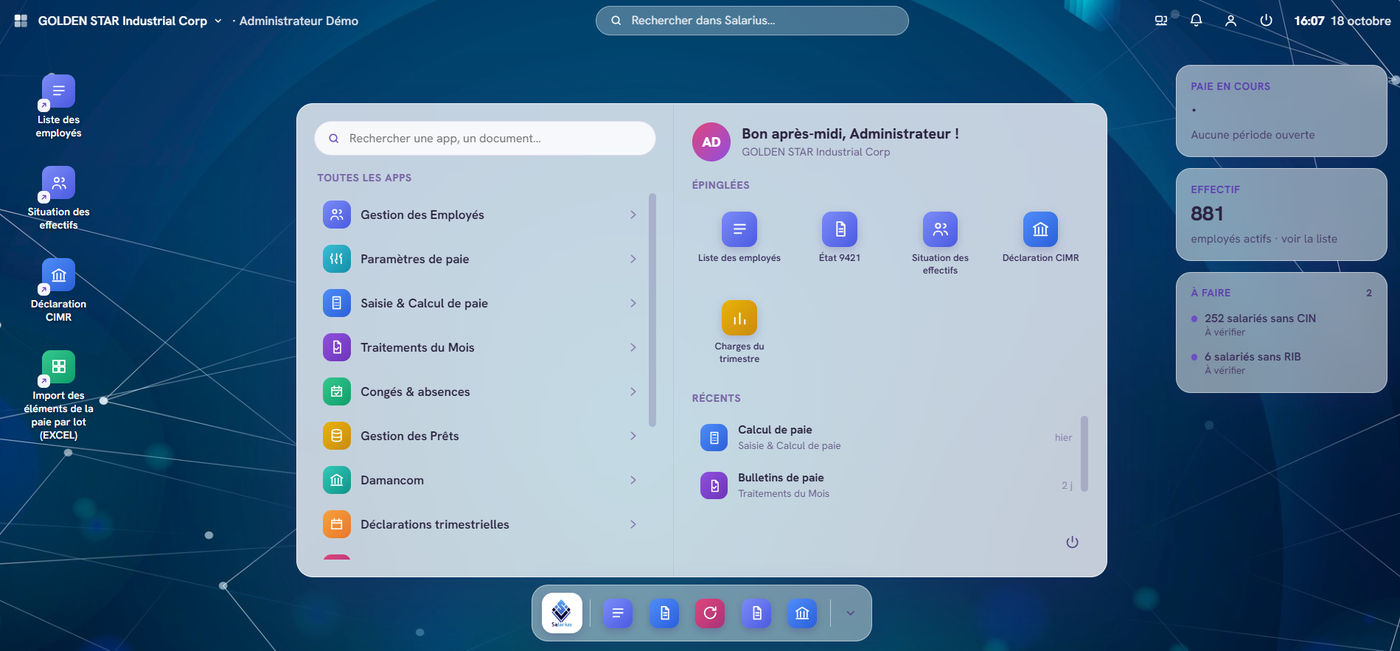Expand the Déclarations trimestrielles chevron
The image size is (1400, 651).
pyautogui.click(x=633, y=524)
